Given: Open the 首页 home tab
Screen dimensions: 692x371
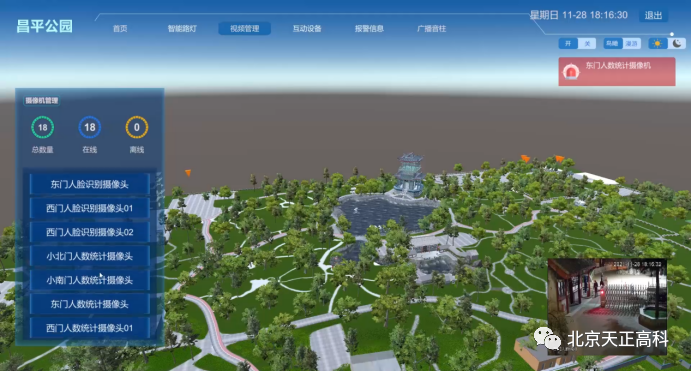Looking at the screenshot, I should 120,29.
